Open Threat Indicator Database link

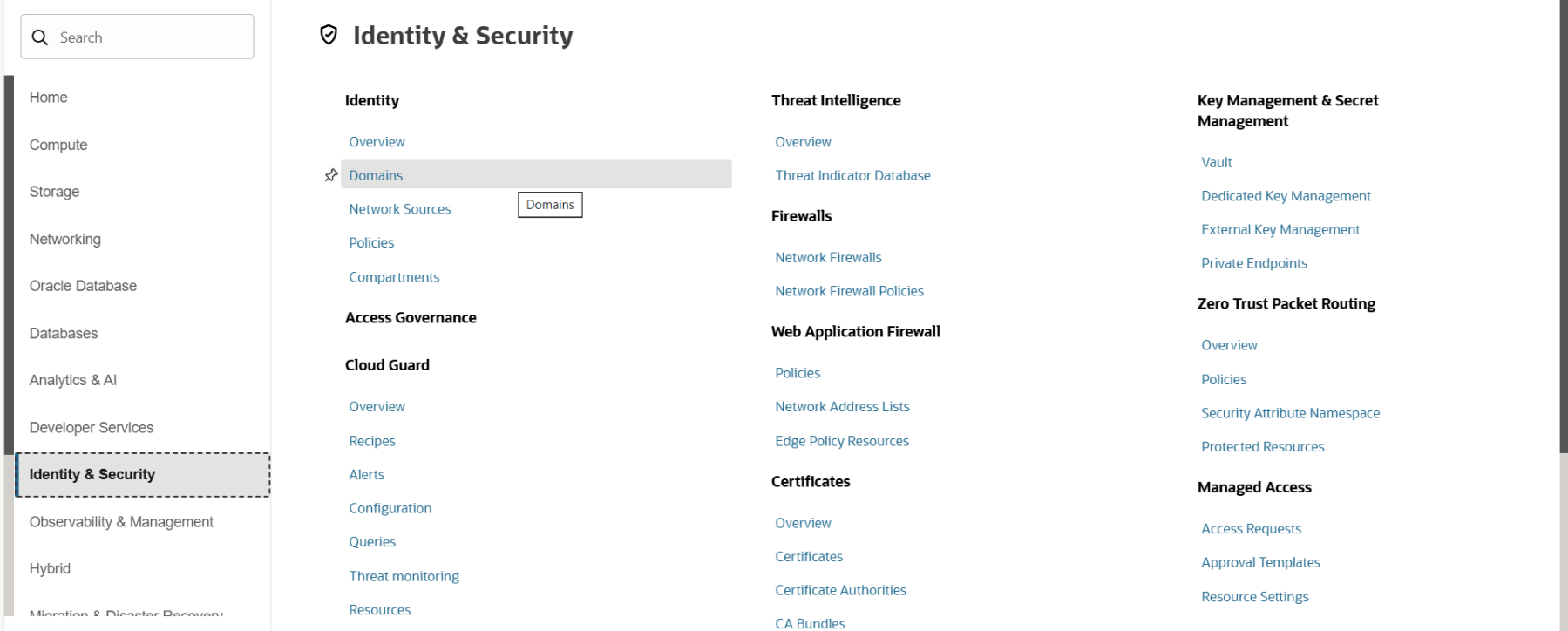(x=852, y=175)
